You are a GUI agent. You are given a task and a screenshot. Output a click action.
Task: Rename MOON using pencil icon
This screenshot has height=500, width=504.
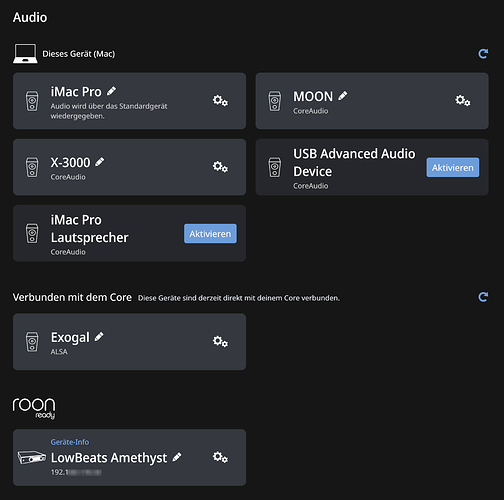[x=343, y=96]
